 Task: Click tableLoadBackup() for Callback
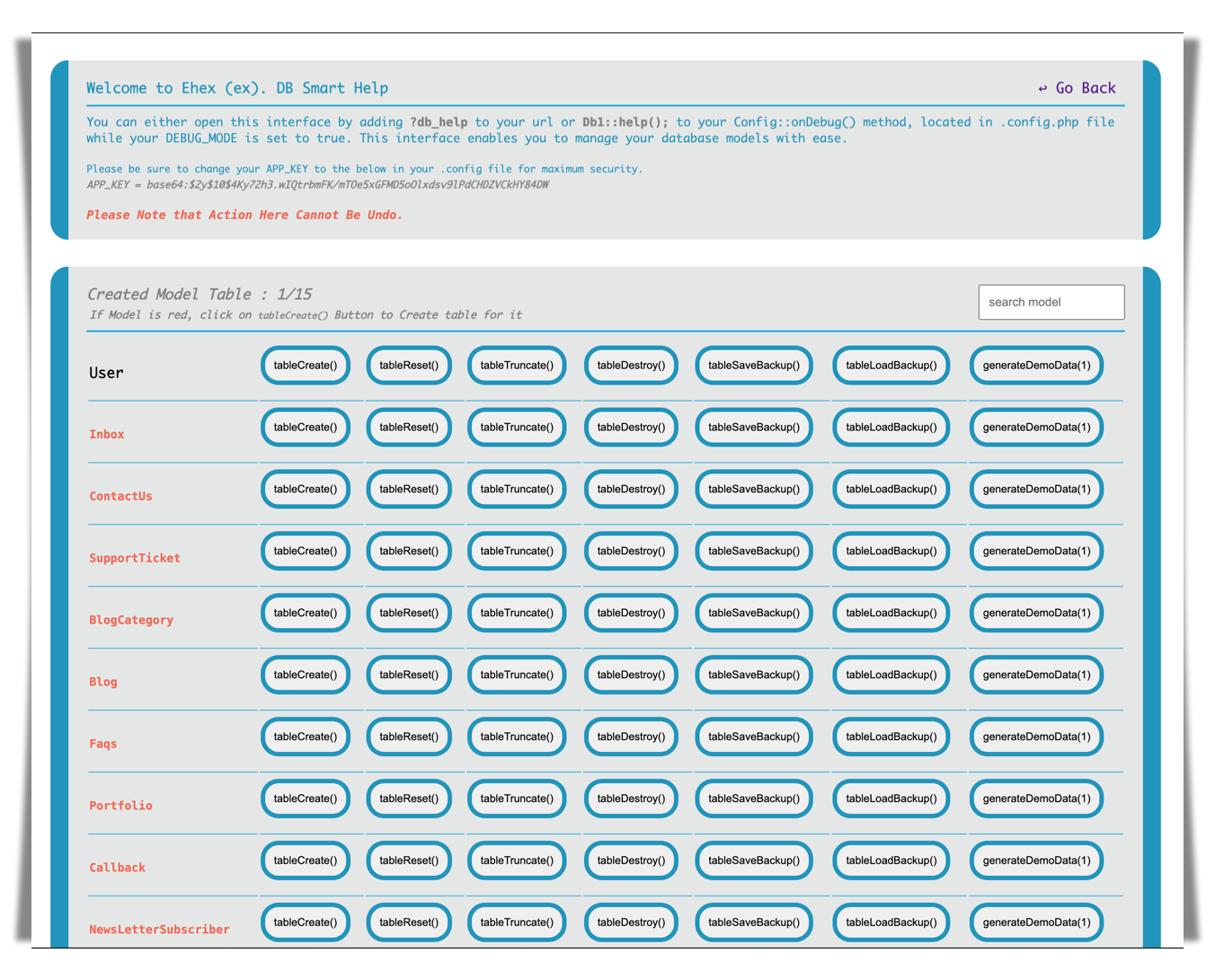click(x=891, y=861)
